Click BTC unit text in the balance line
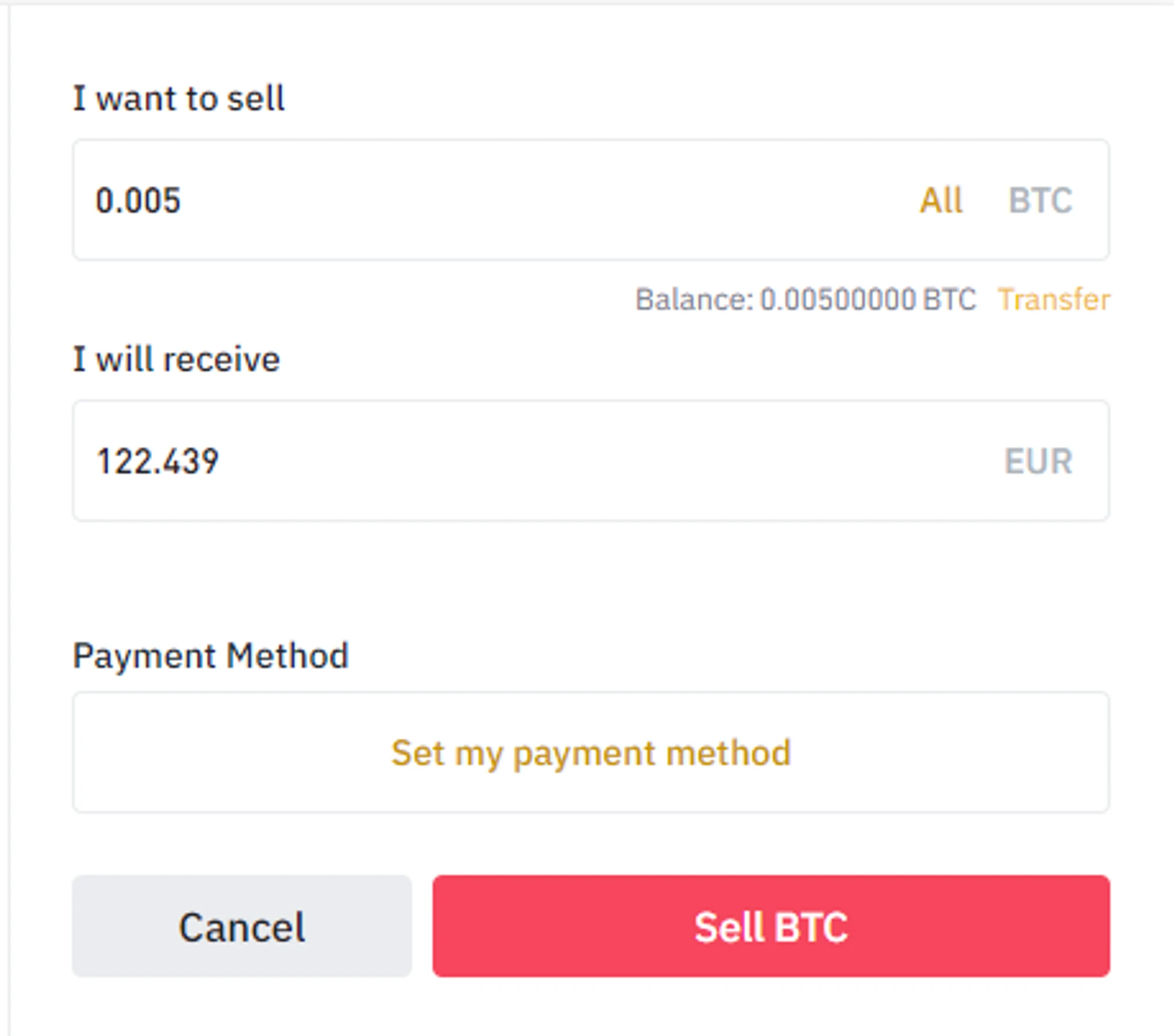1174x1036 pixels. click(949, 300)
